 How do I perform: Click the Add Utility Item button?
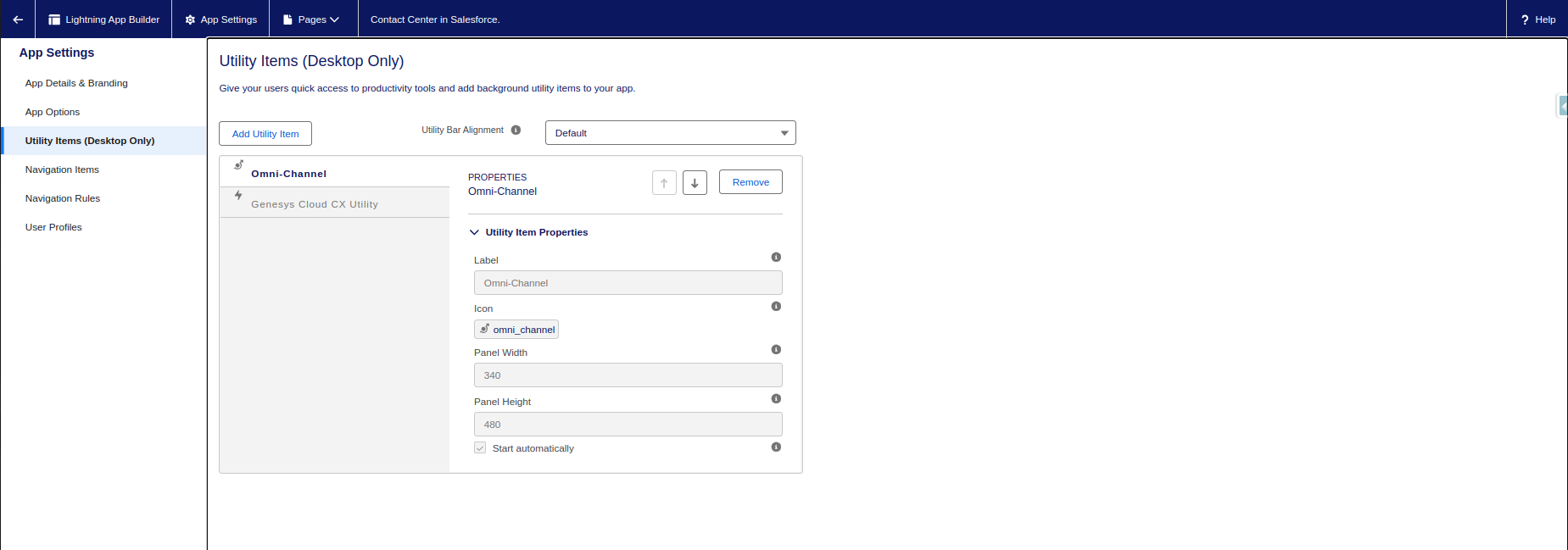pyautogui.click(x=265, y=134)
